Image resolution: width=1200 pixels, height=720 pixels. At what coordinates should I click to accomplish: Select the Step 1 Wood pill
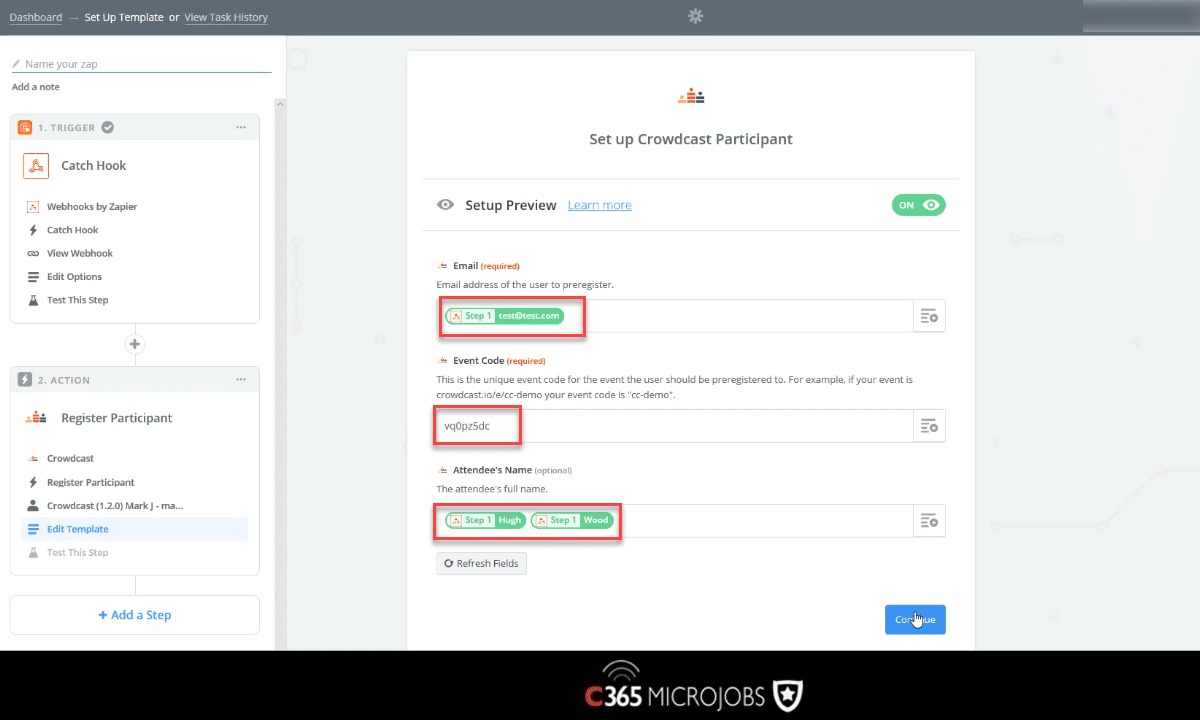[x=572, y=520]
